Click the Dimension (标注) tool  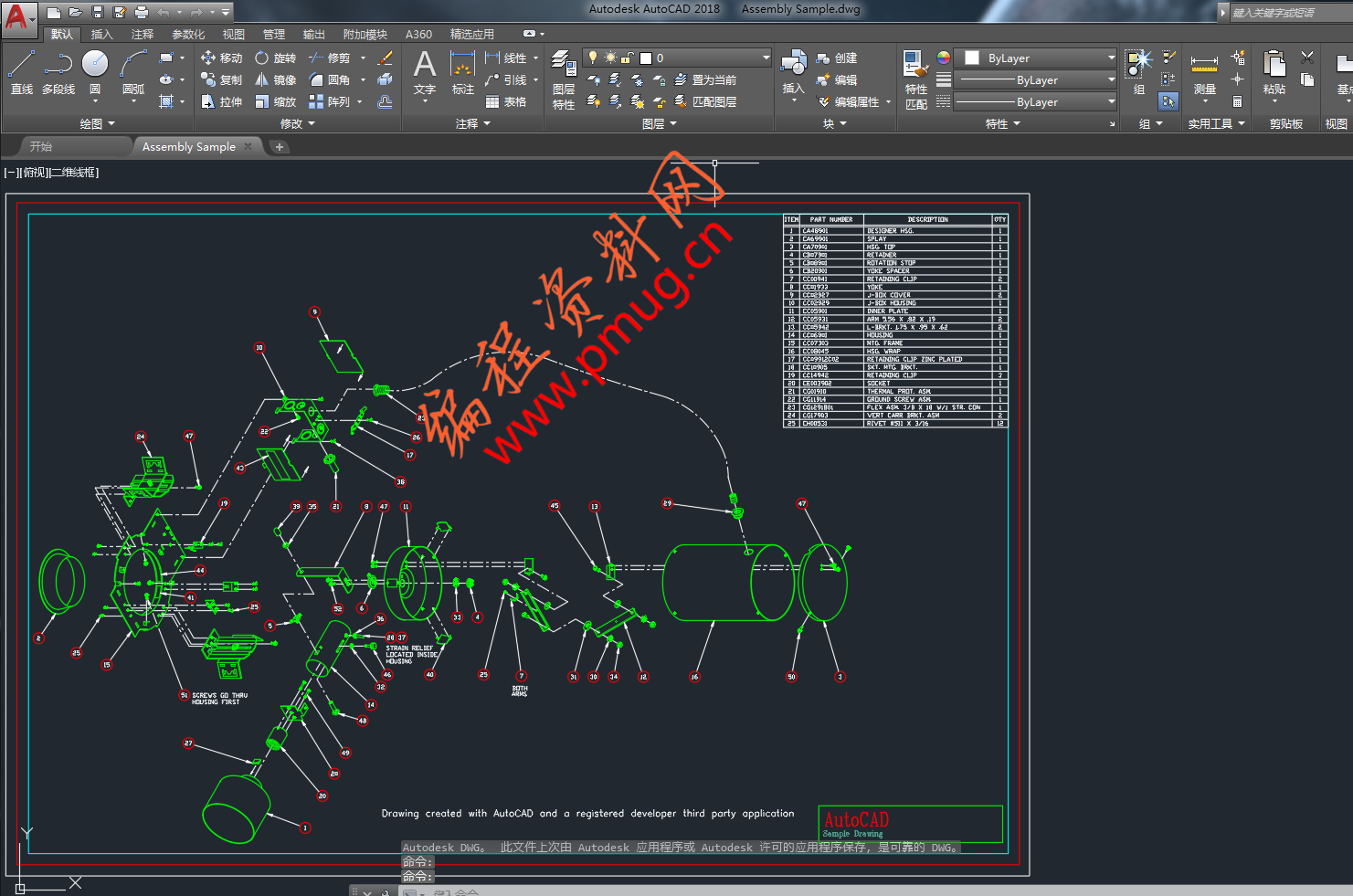point(463,72)
